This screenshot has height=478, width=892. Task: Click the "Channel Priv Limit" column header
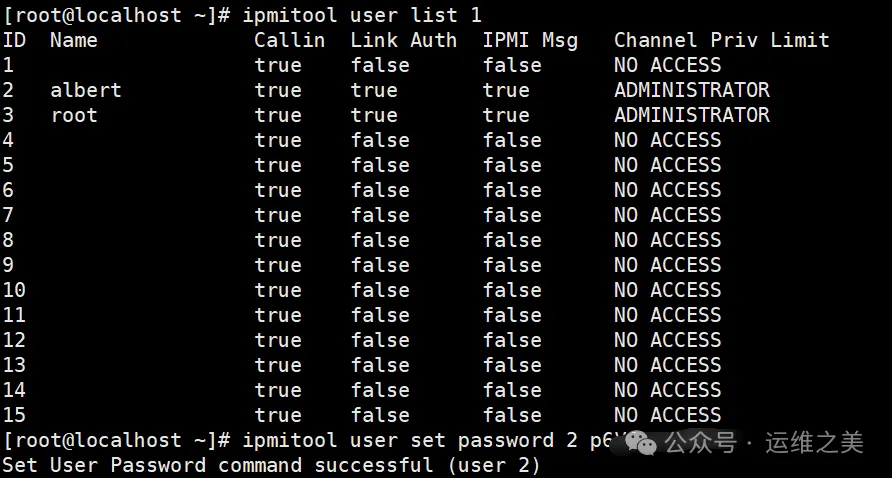tap(721, 40)
